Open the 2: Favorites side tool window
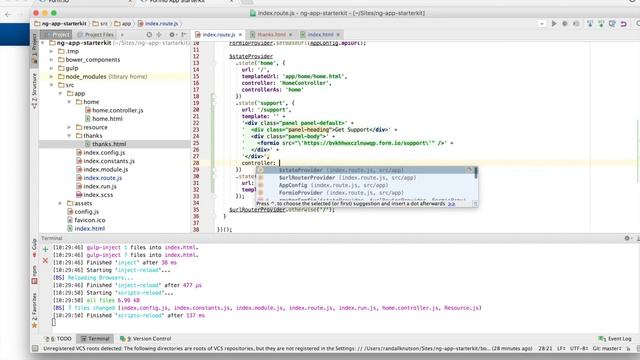The width and height of the screenshot is (640, 360). pos(35,310)
